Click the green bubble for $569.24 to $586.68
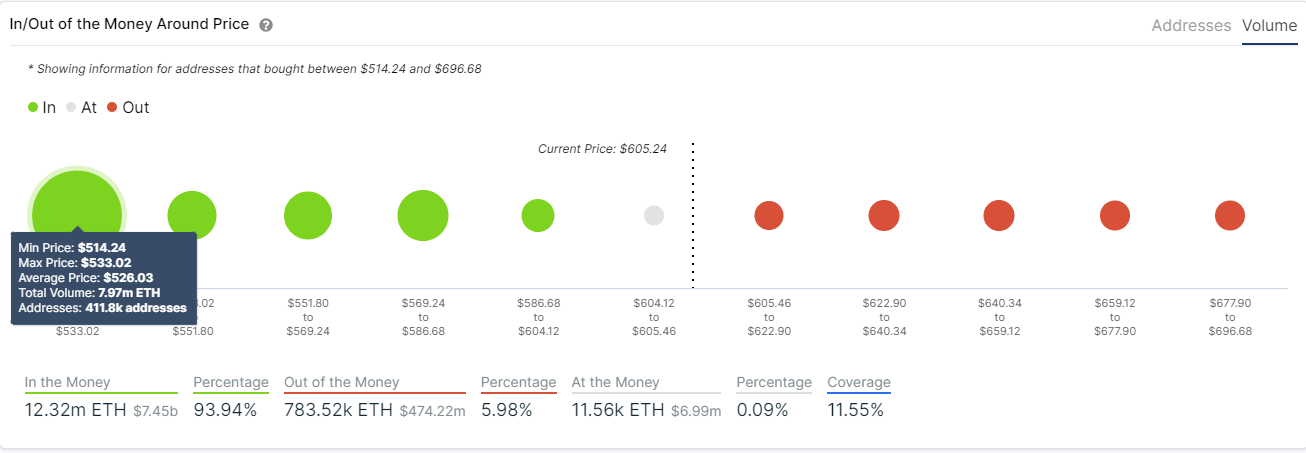This screenshot has width=1306, height=453. tap(423, 215)
